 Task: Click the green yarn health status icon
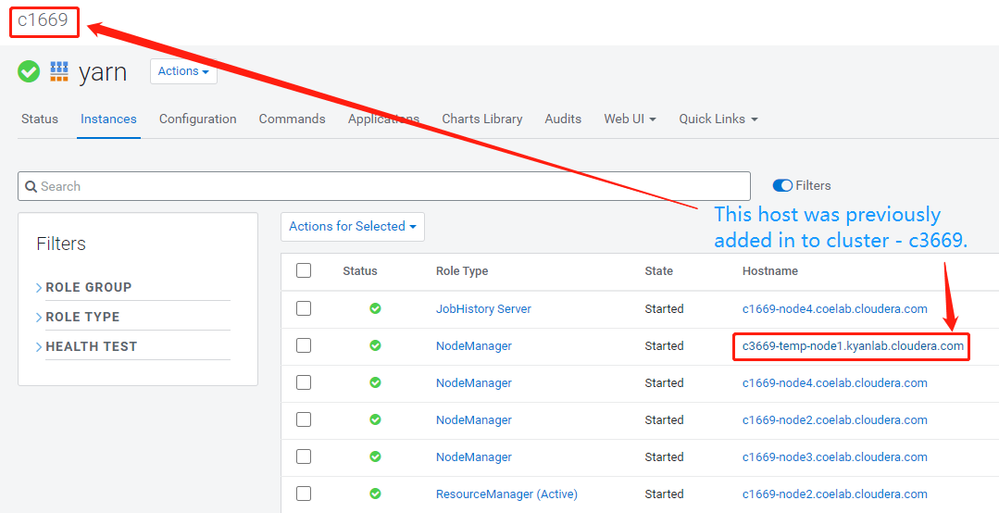(x=29, y=71)
